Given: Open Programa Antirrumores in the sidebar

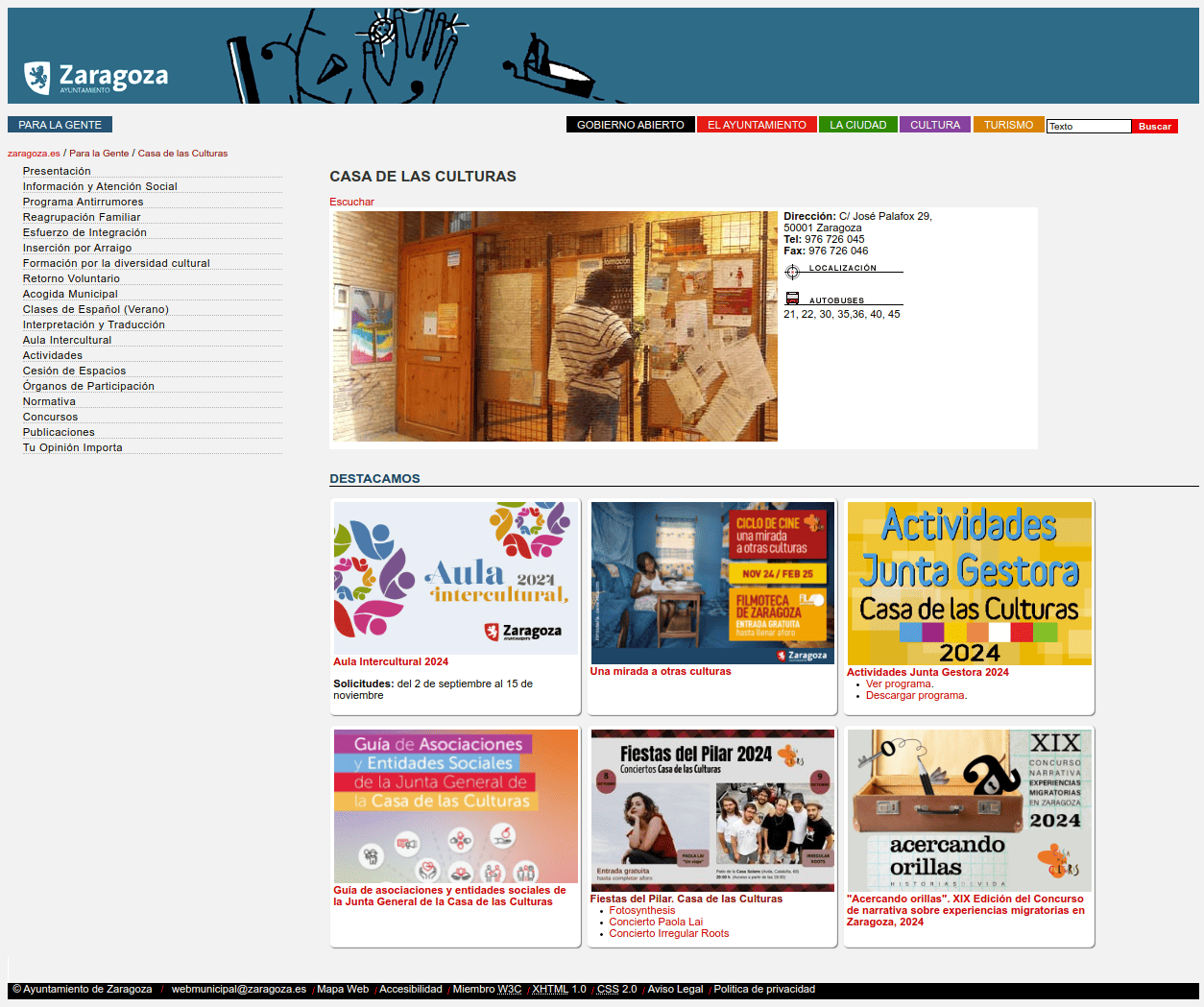Looking at the screenshot, I should (x=83, y=202).
